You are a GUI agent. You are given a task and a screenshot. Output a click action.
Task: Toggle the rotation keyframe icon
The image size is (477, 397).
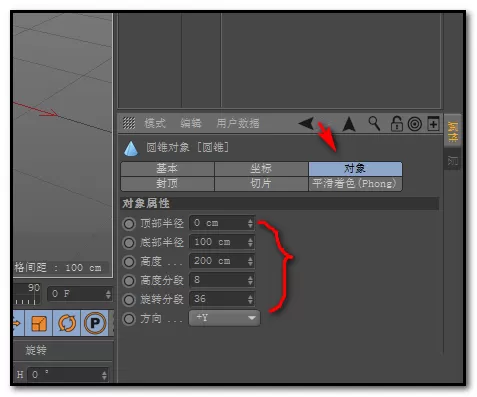click(67, 323)
